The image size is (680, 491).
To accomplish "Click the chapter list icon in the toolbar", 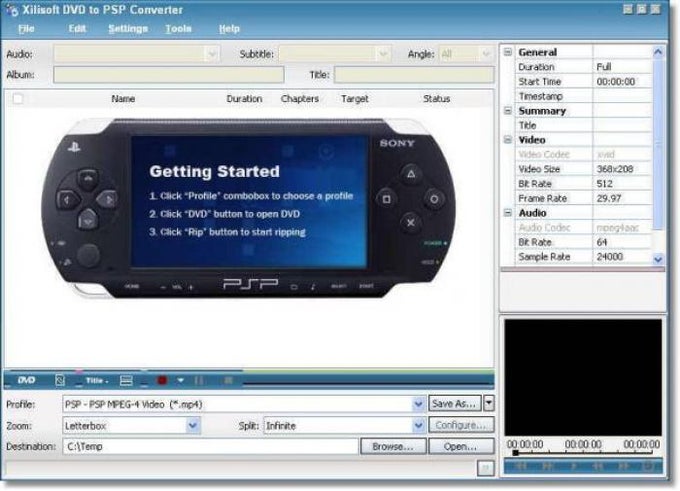I will [x=126, y=380].
